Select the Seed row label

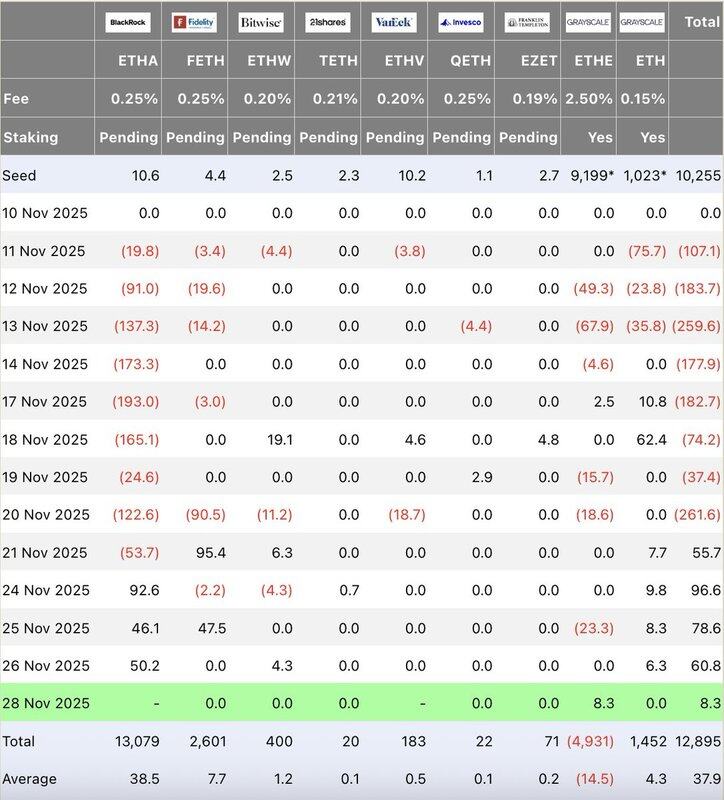click(20, 176)
